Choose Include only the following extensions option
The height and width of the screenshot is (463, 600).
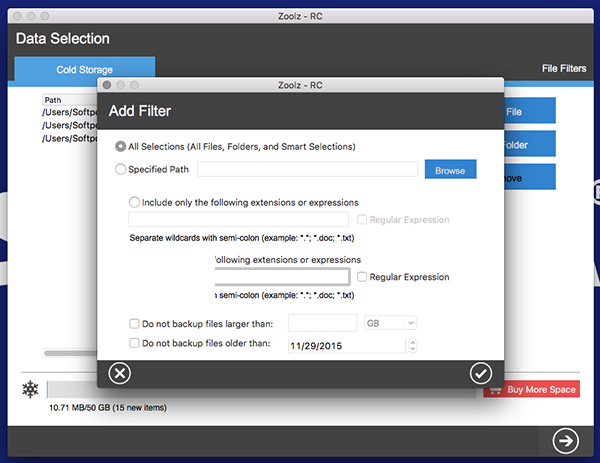134,202
